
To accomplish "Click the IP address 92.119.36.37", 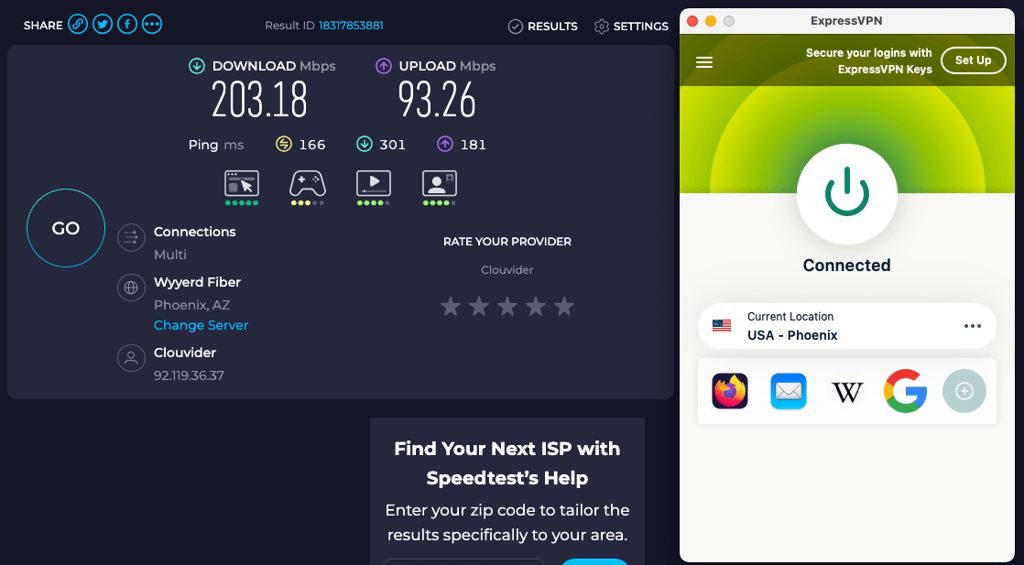I will point(189,376).
